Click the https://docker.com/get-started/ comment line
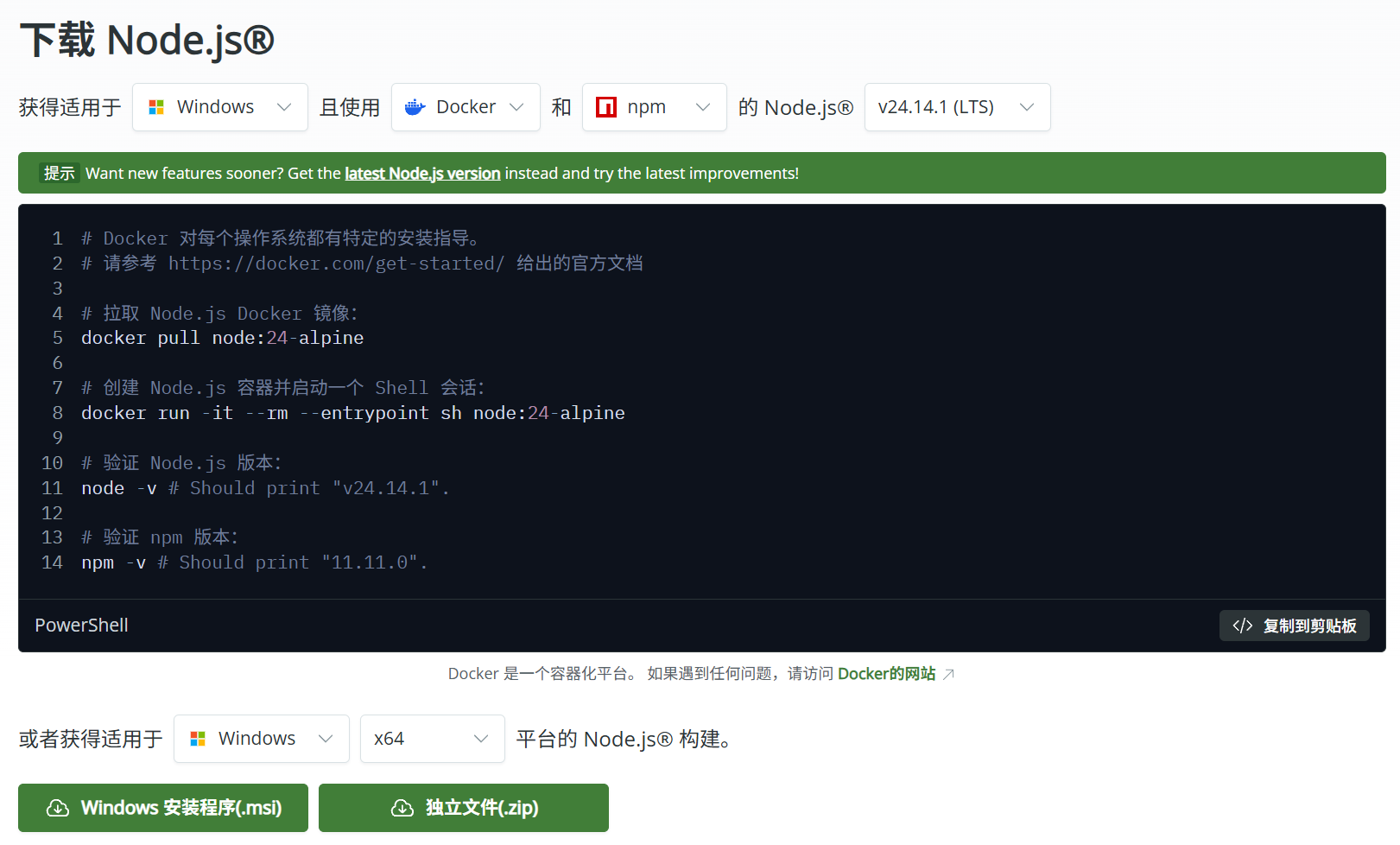This screenshot has width=1400, height=845. coord(362,264)
